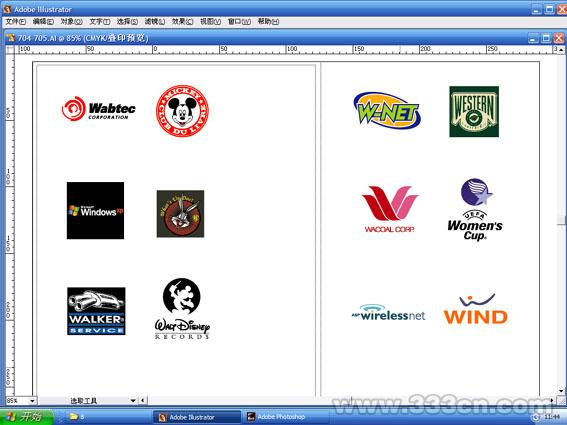Select the Bugs Bunny badge artwork

coord(180,214)
